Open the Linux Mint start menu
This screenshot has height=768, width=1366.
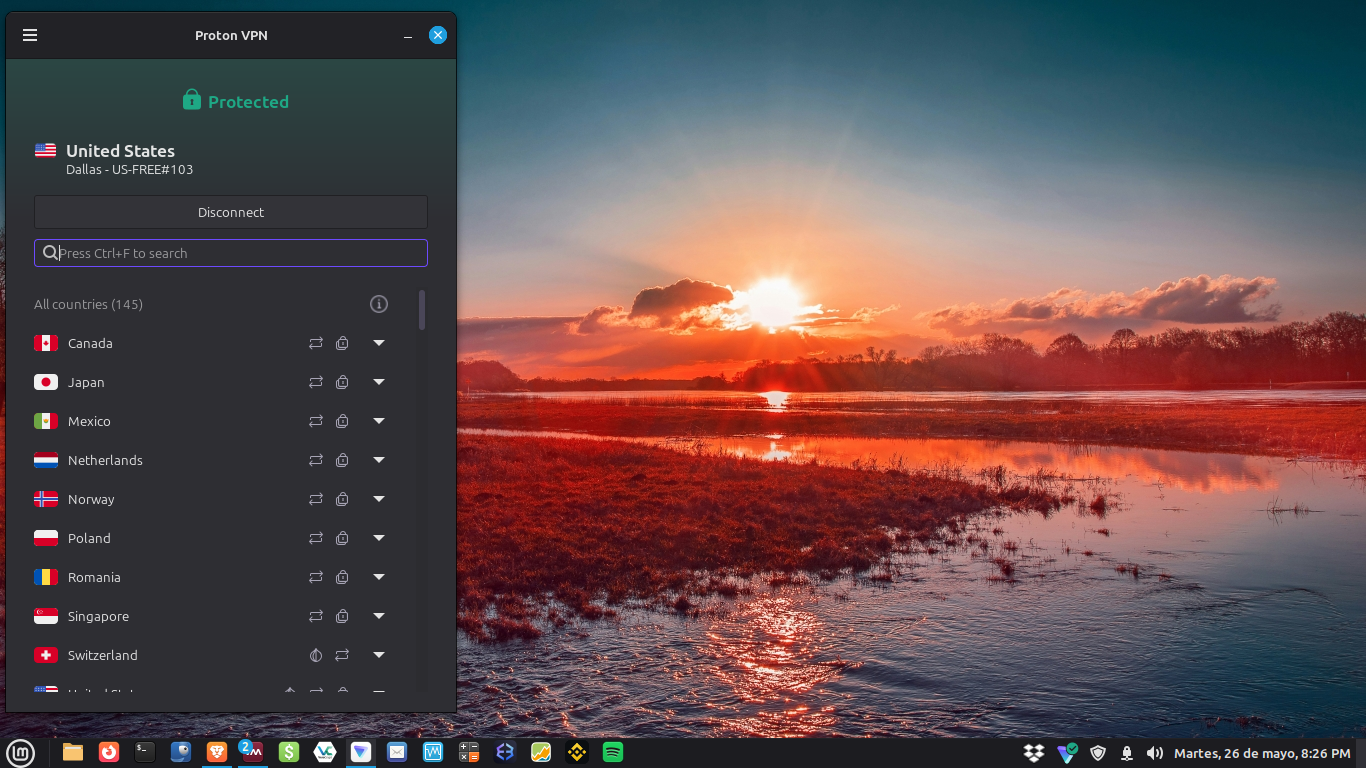20,753
